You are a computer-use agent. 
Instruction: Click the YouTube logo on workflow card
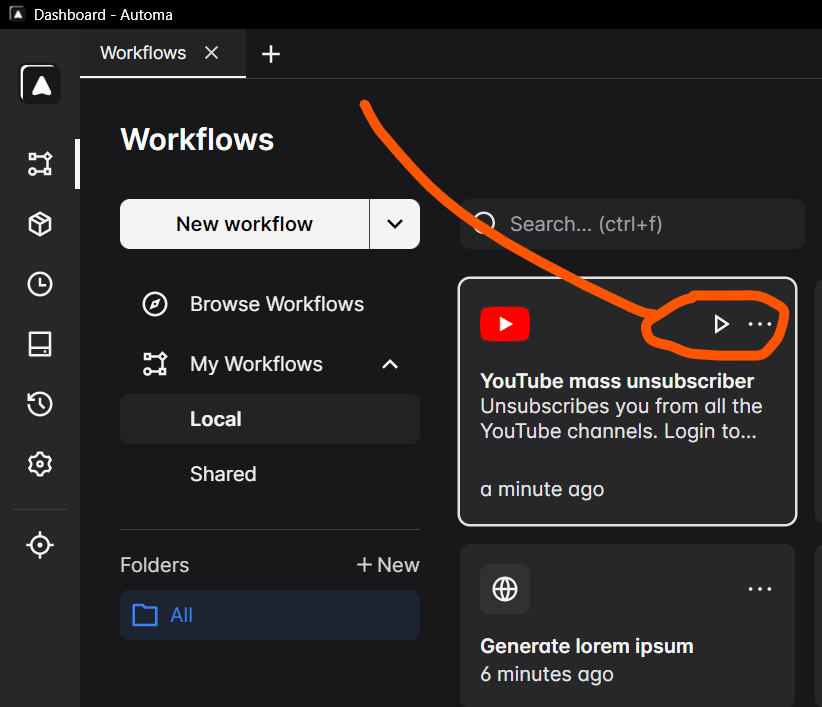click(x=505, y=324)
